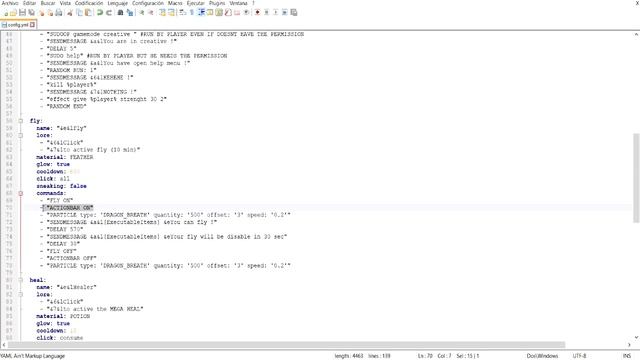Image resolution: width=640 pixels, height=360 pixels.
Task: Click the vertical scrollbar thumb
Action: pyautogui.click(x=636, y=178)
